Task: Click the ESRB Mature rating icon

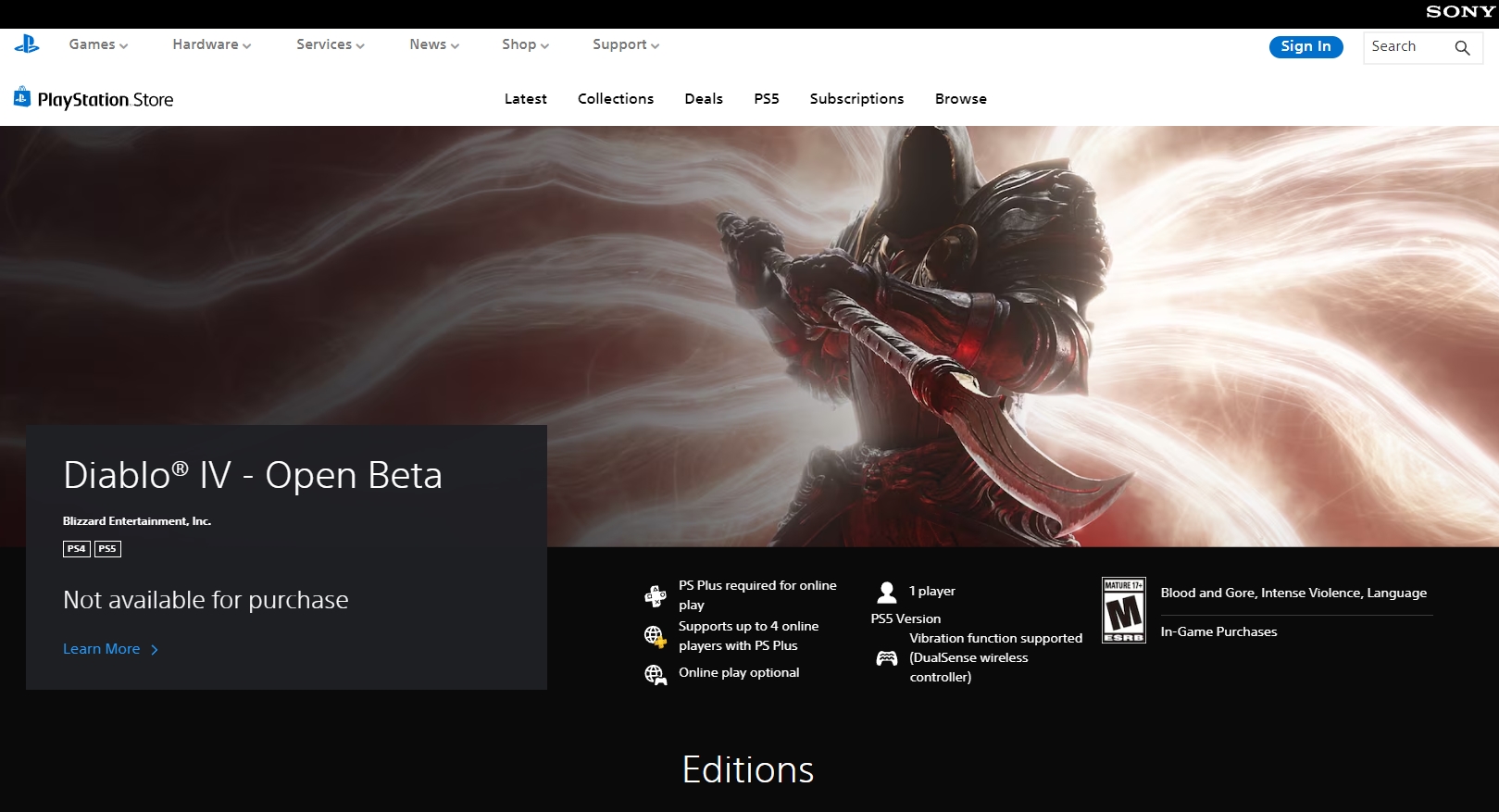Action: pos(1123,610)
